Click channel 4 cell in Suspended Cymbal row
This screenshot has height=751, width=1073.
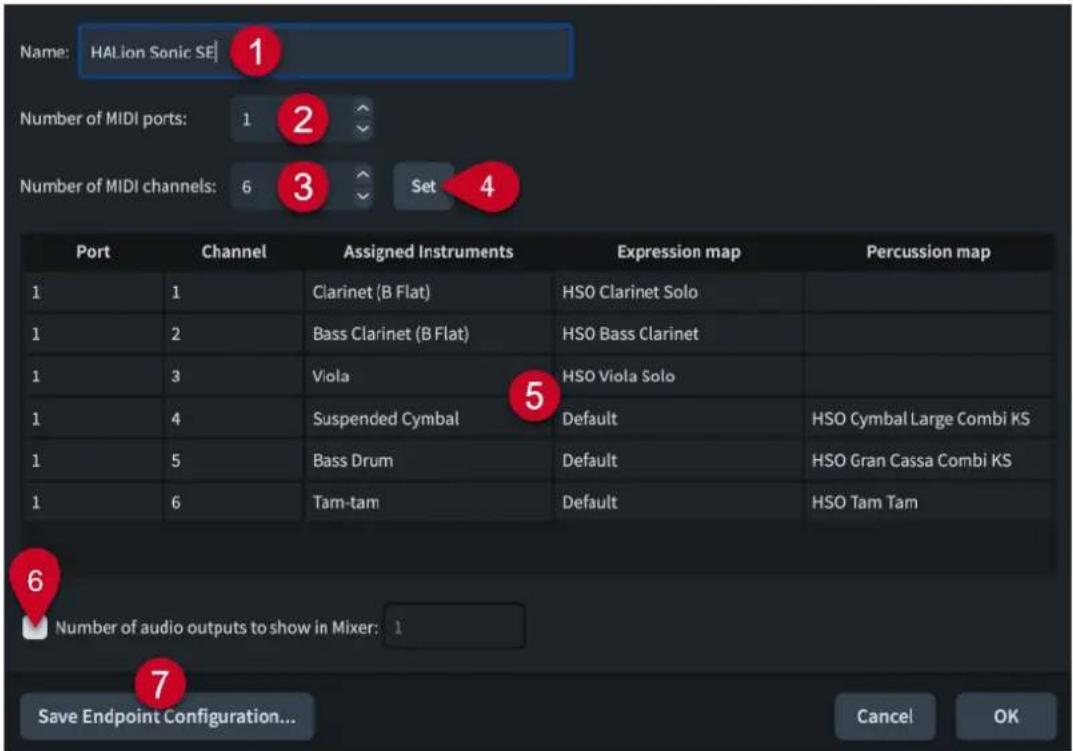(233, 418)
